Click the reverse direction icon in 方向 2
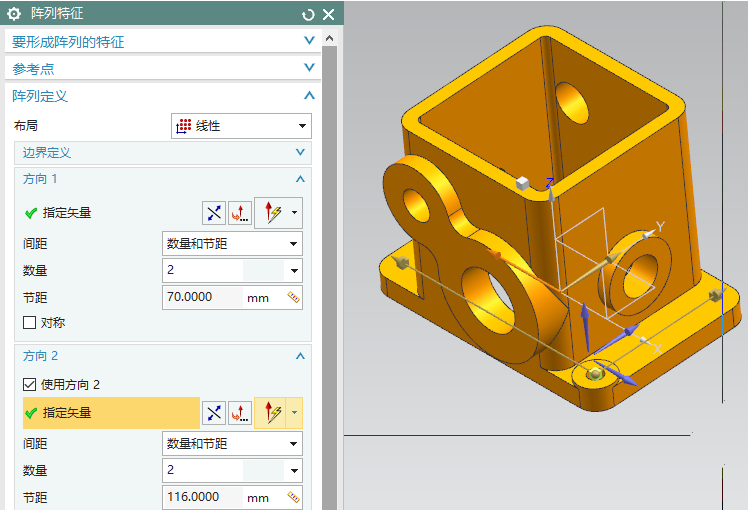The image size is (749, 510). (x=214, y=413)
